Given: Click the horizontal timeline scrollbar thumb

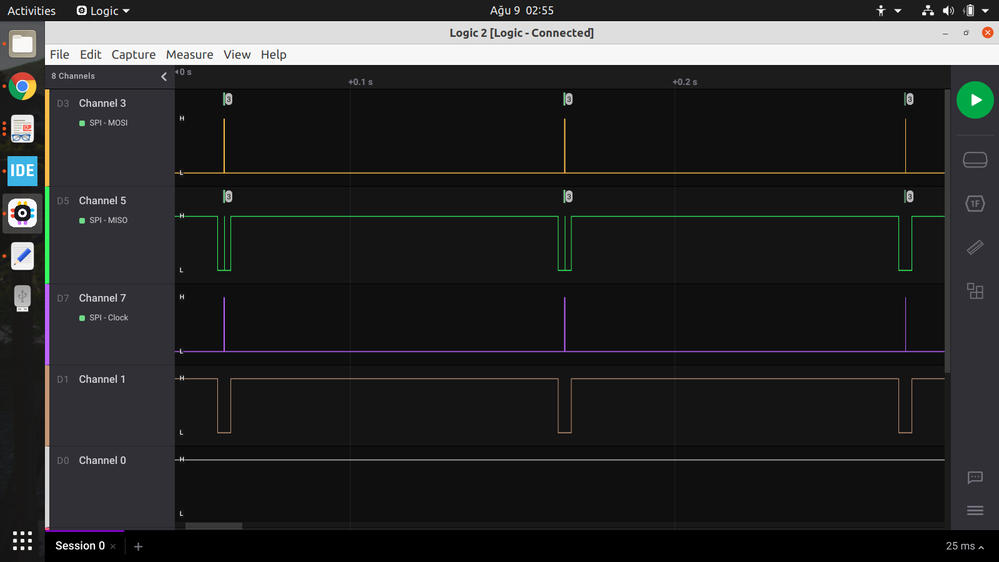Looking at the screenshot, I should [213, 526].
